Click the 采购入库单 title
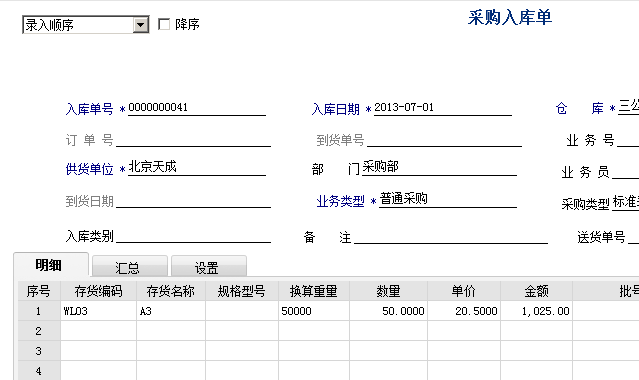The height and width of the screenshot is (380, 639). 509,18
